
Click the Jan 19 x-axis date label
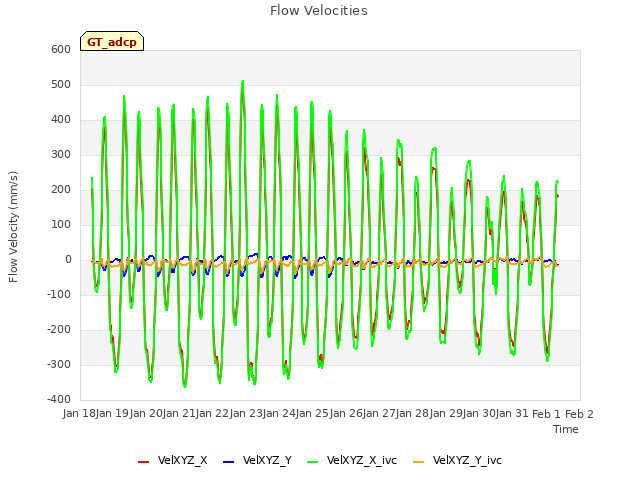[x=112, y=414]
